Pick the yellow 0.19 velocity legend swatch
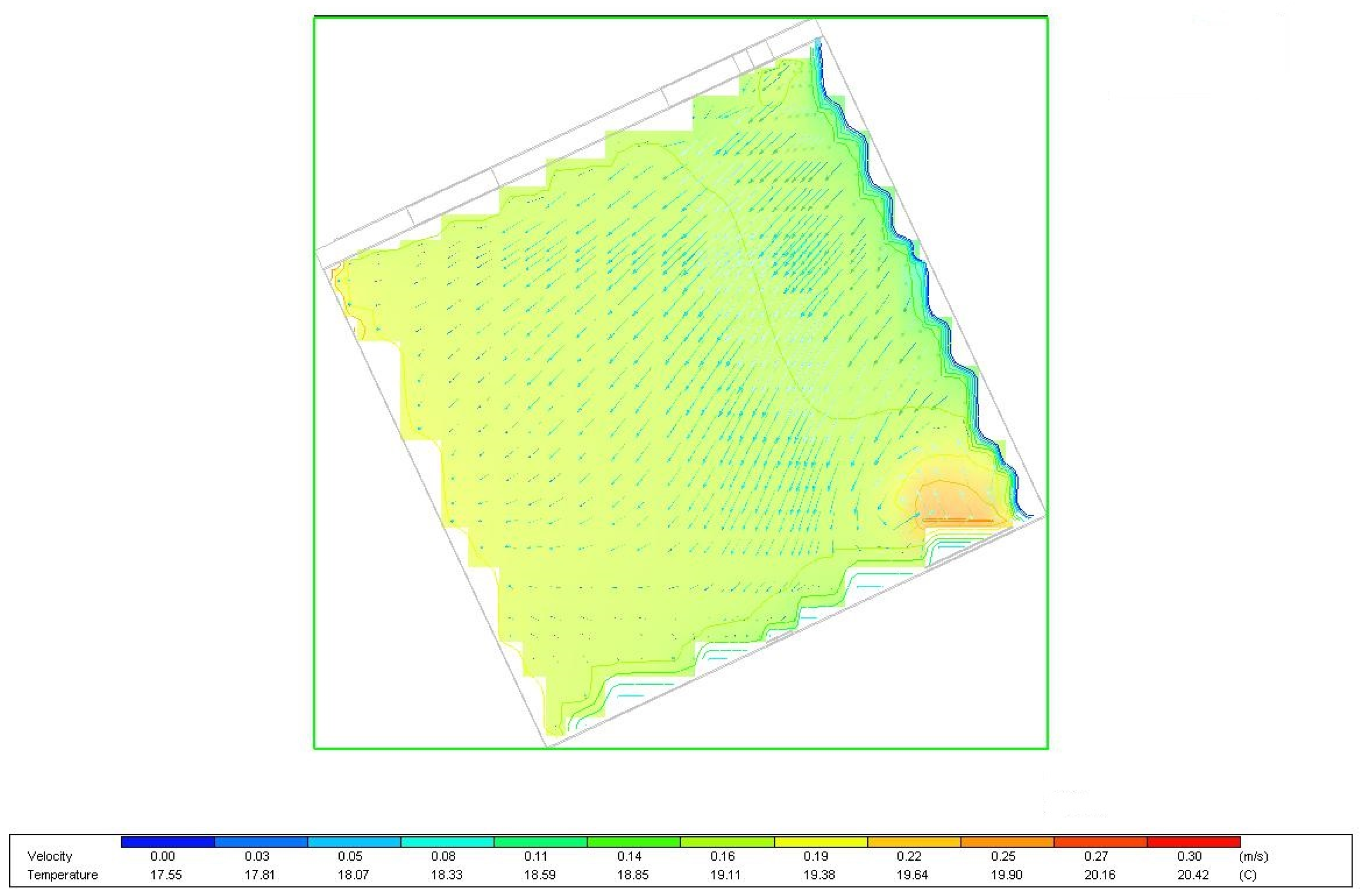1360x896 pixels. (x=821, y=842)
